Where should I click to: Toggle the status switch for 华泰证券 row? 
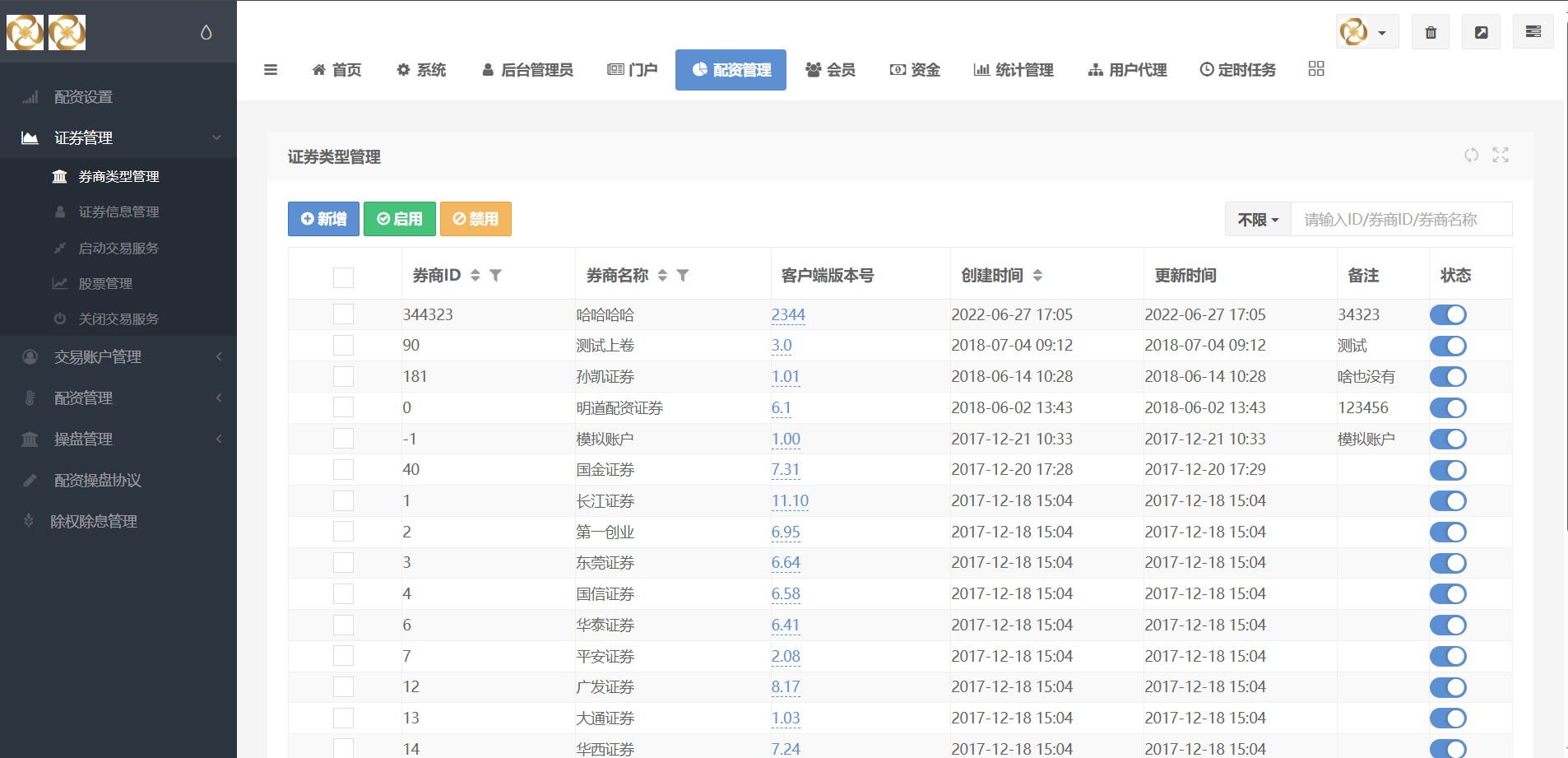1448,625
